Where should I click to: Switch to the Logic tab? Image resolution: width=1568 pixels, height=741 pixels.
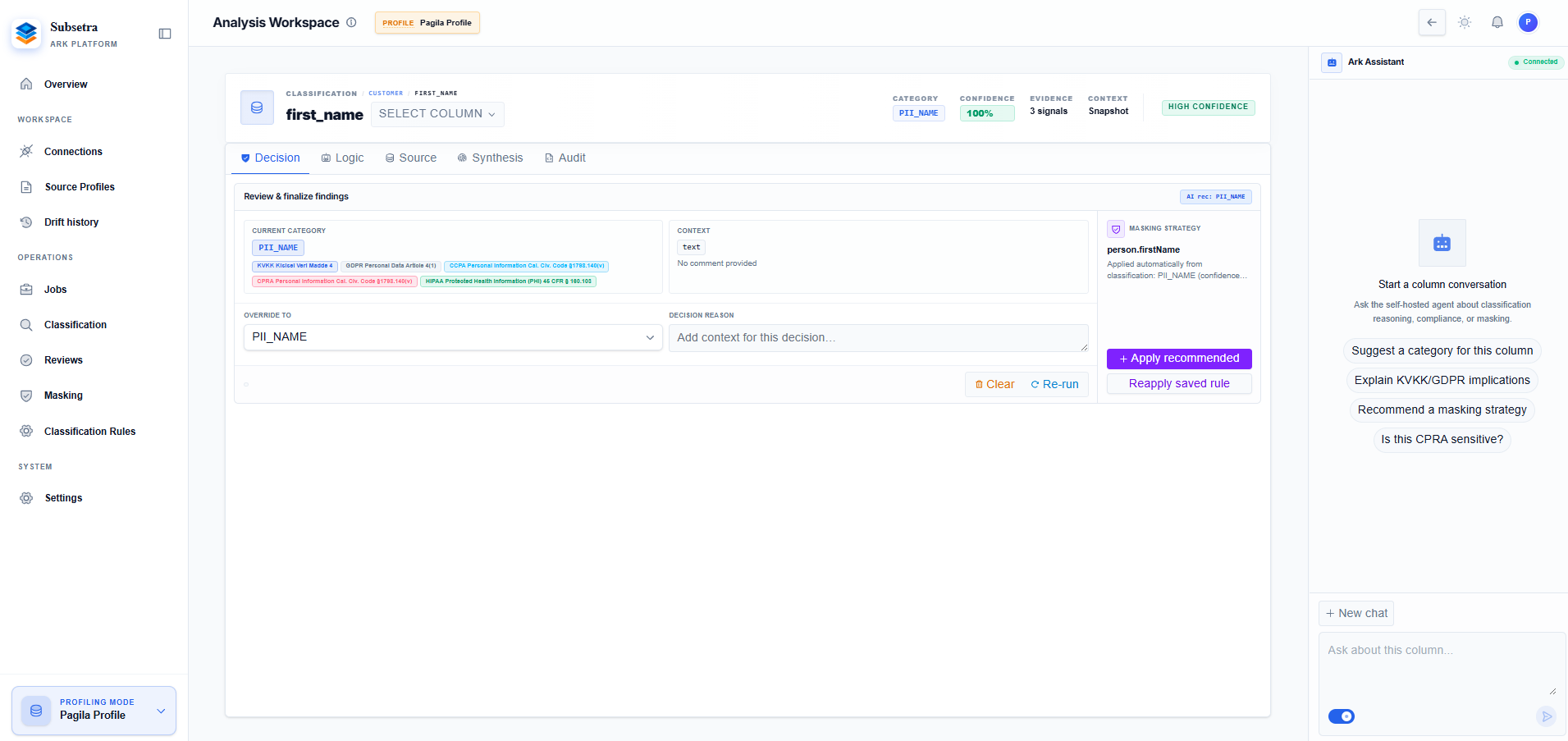[342, 158]
